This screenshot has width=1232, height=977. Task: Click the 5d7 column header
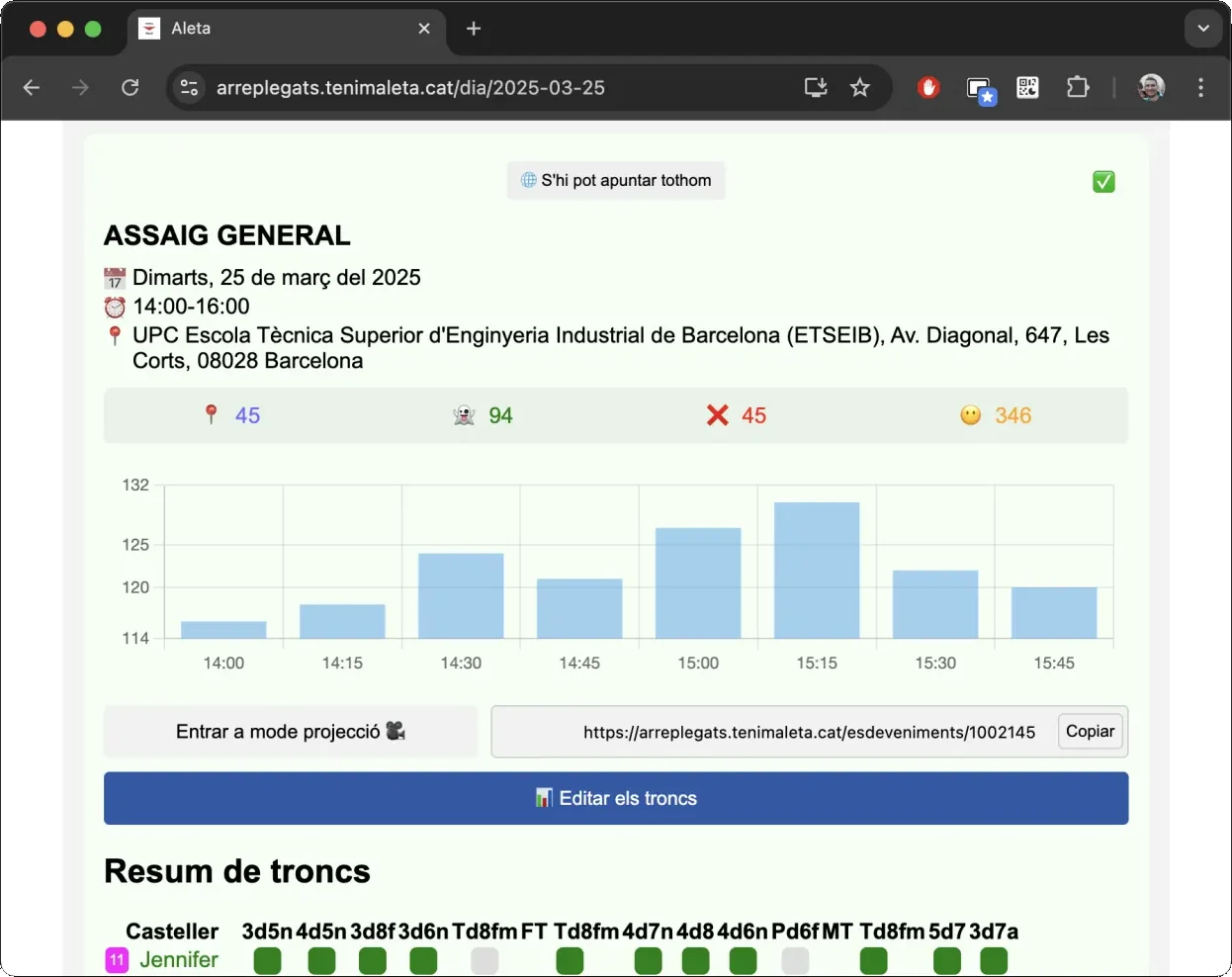point(947,932)
